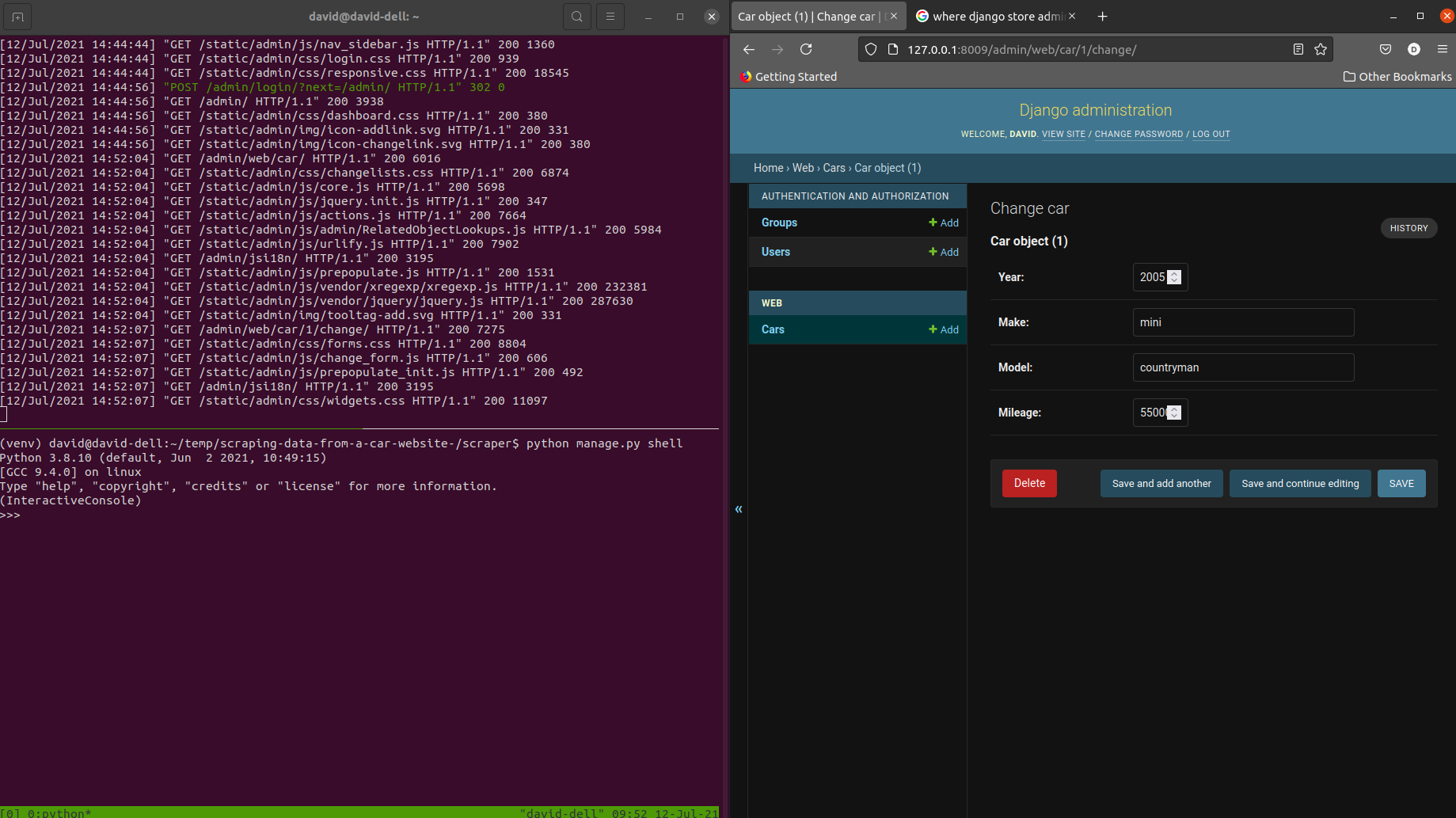Select the 'Car object (1) | Change car' tab
Image resolution: width=1456 pixels, height=818 pixels.
[x=807, y=16]
